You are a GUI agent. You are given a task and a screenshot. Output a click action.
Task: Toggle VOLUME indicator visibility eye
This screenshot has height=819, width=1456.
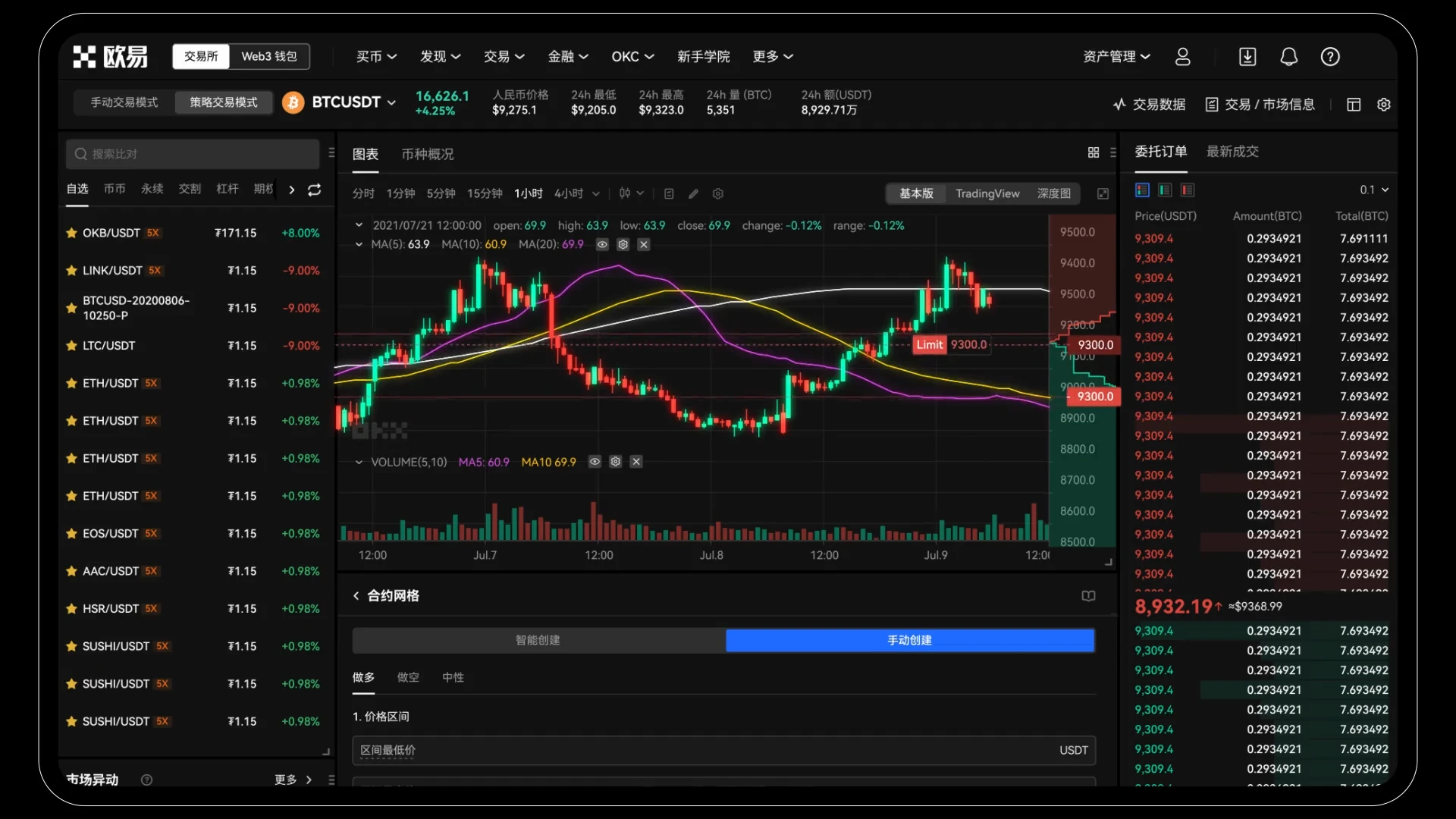(595, 462)
